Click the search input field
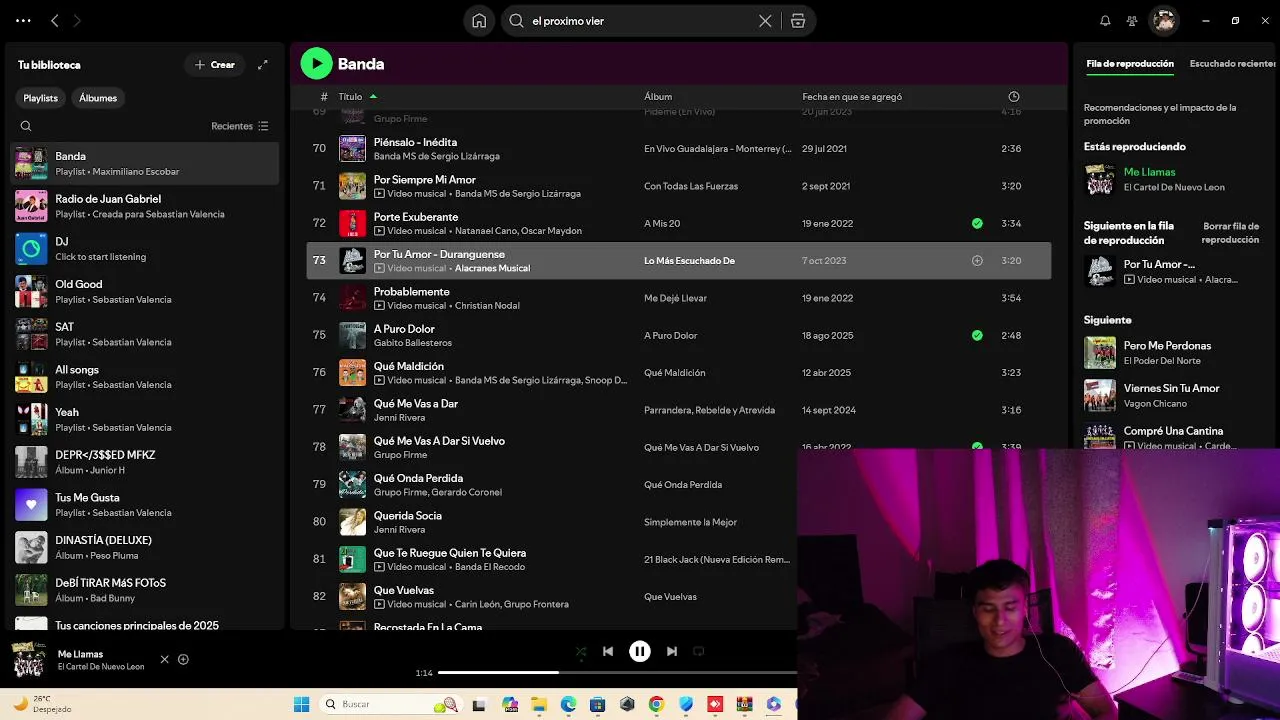 pos(641,21)
